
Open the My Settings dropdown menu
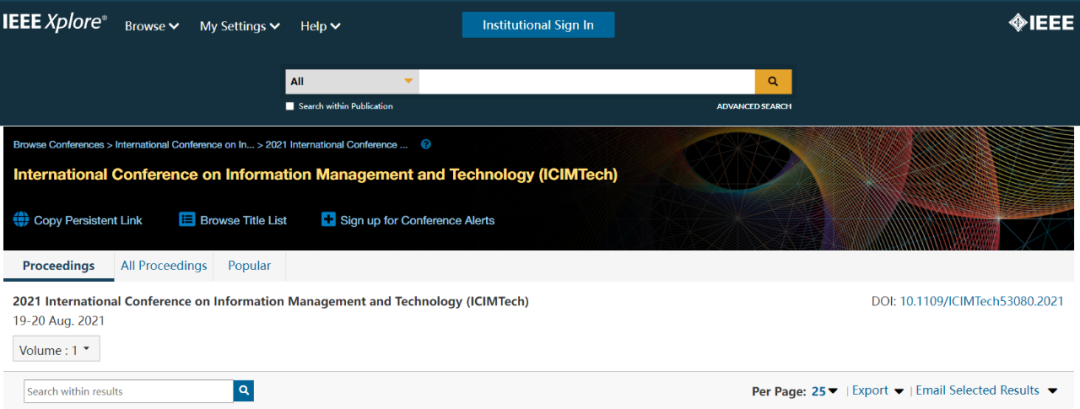(240, 26)
